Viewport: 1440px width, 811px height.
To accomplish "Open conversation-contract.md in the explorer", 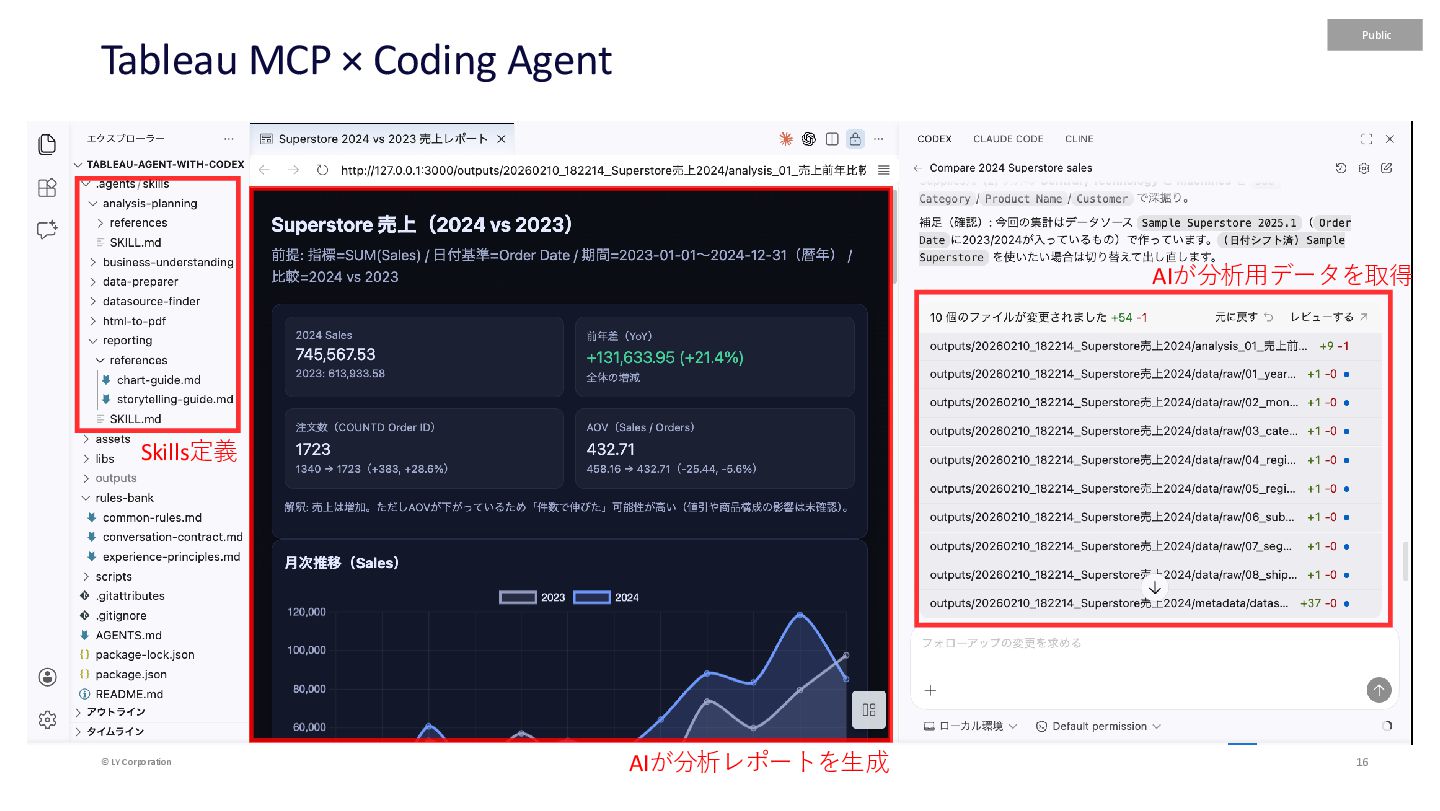I will click(x=164, y=538).
